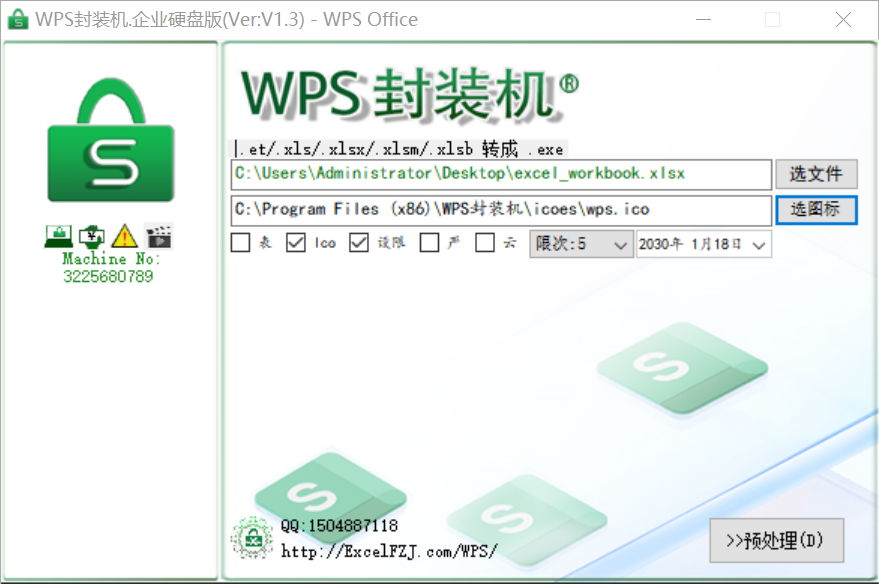Viewport: 879px width, 584px height.
Task: Enable the 云 checkbox
Action: point(485,243)
